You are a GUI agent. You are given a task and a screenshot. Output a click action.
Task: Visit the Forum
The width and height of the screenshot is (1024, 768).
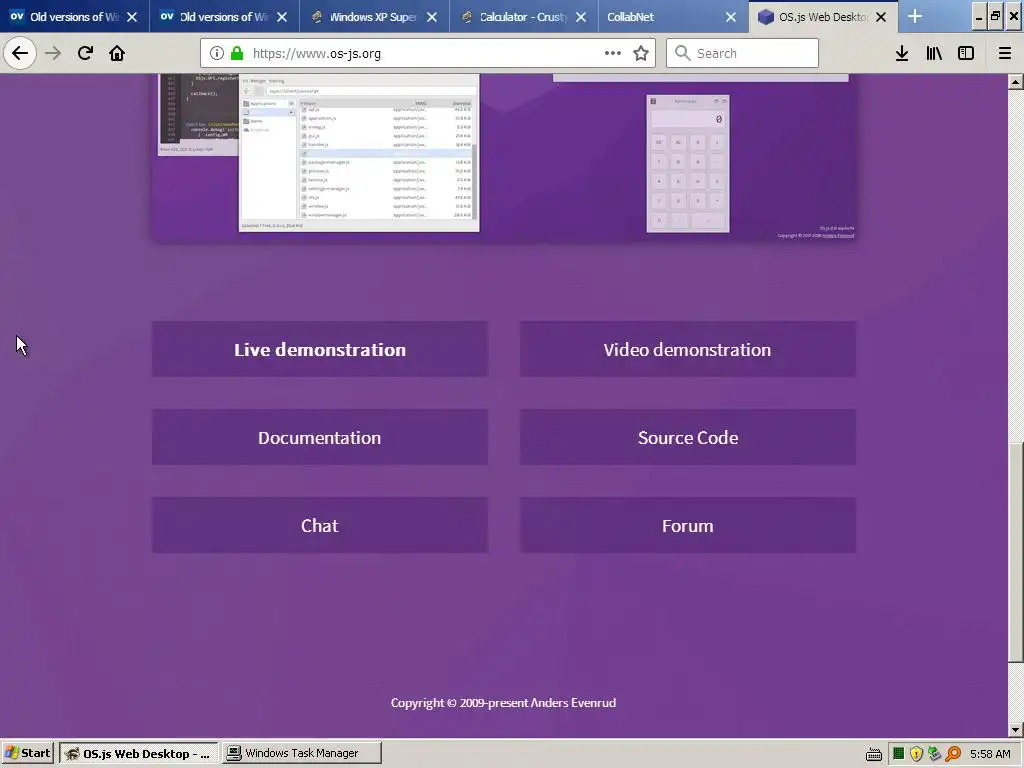(688, 525)
